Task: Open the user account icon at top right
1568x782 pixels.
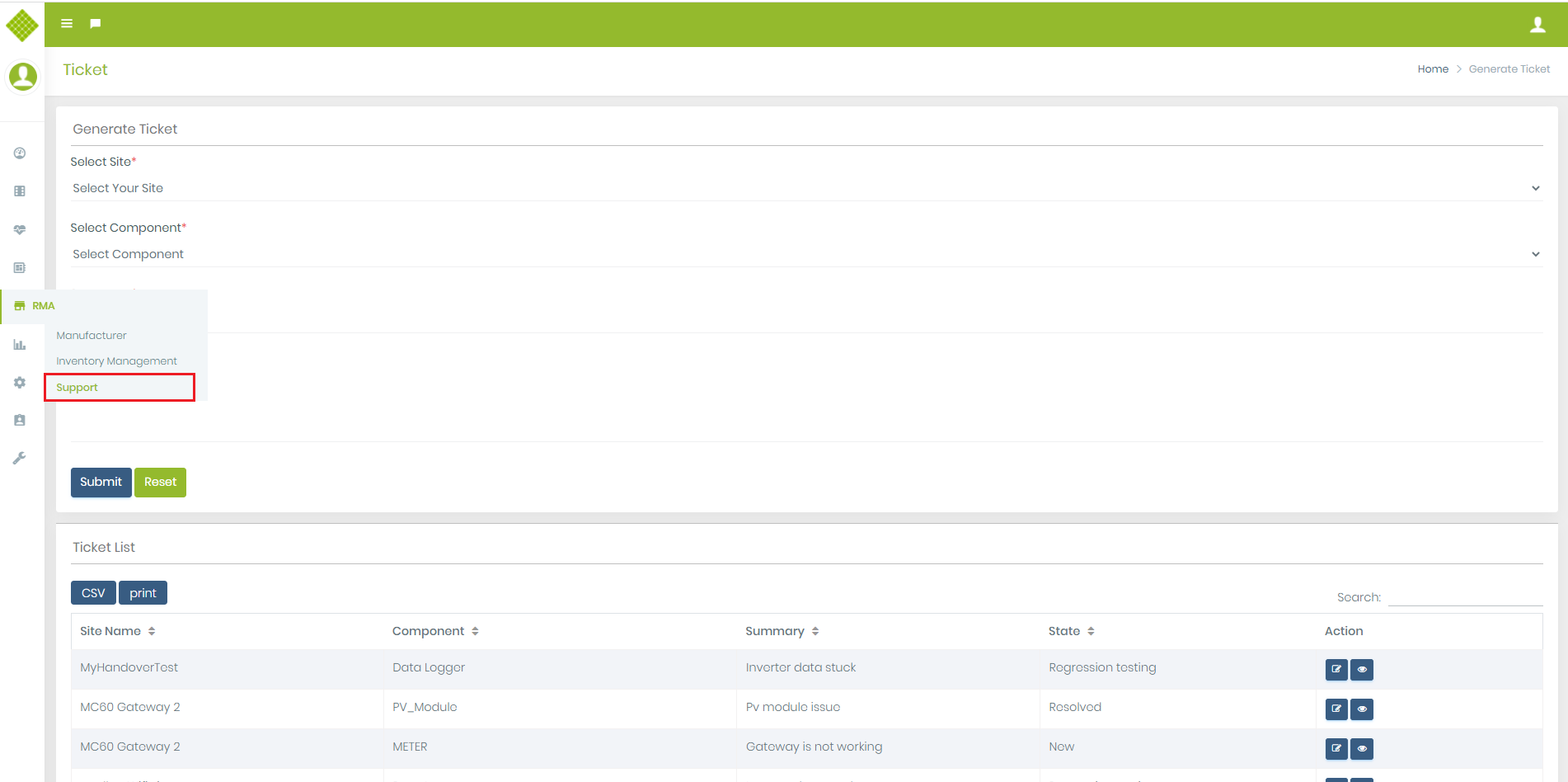Action: (1538, 24)
